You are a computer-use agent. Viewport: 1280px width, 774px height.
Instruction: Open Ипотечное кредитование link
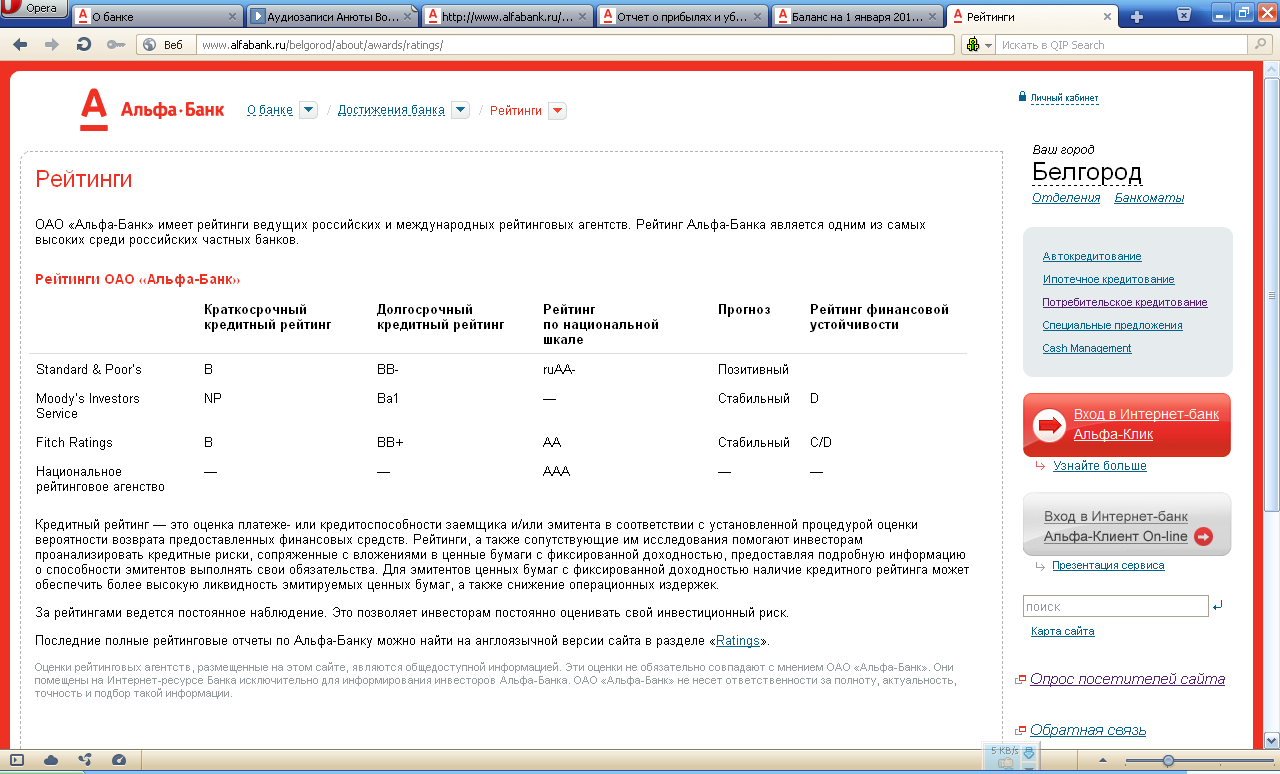[x=1108, y=279]
